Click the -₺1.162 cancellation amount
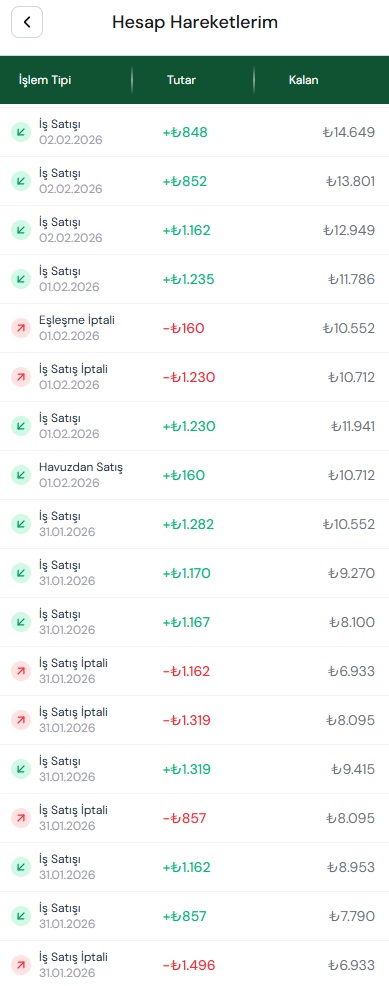Screen dimensions: 389x986 187,672
